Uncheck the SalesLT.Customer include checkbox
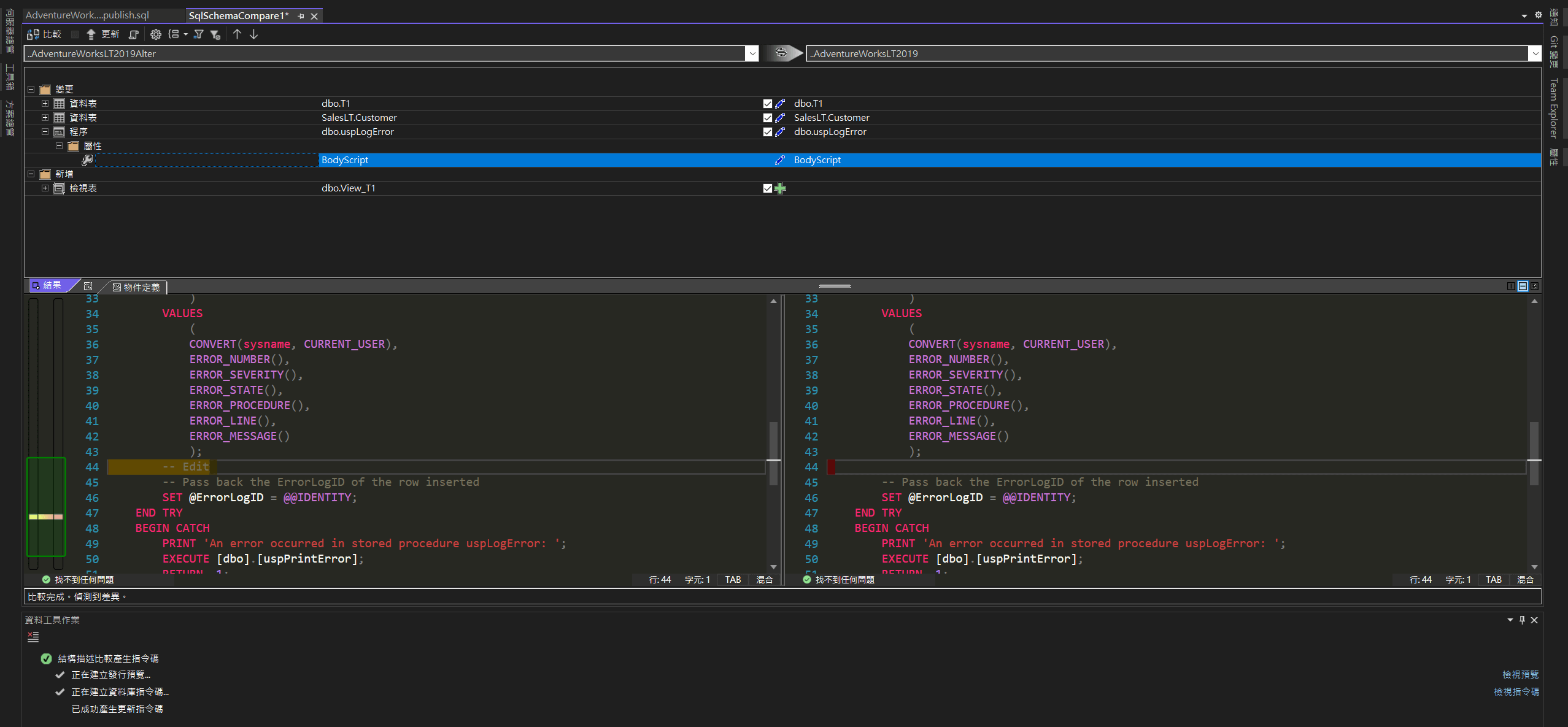This screenshot has width=1568, height=727. coord(766,117)
